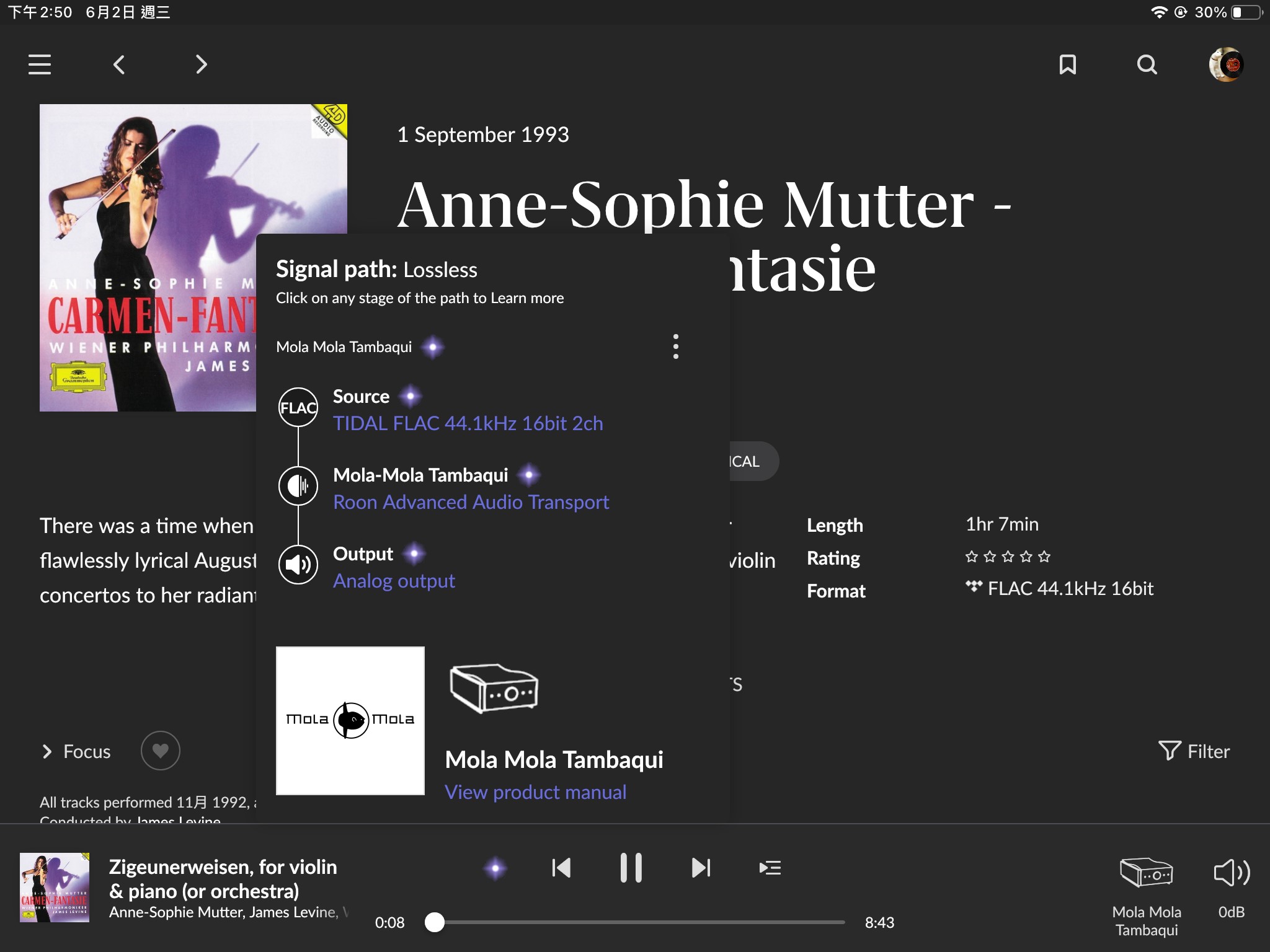This screenshot has width=1270, height=952.
Task: Open signal path star in playback bar
Action: tap(495, 868)
